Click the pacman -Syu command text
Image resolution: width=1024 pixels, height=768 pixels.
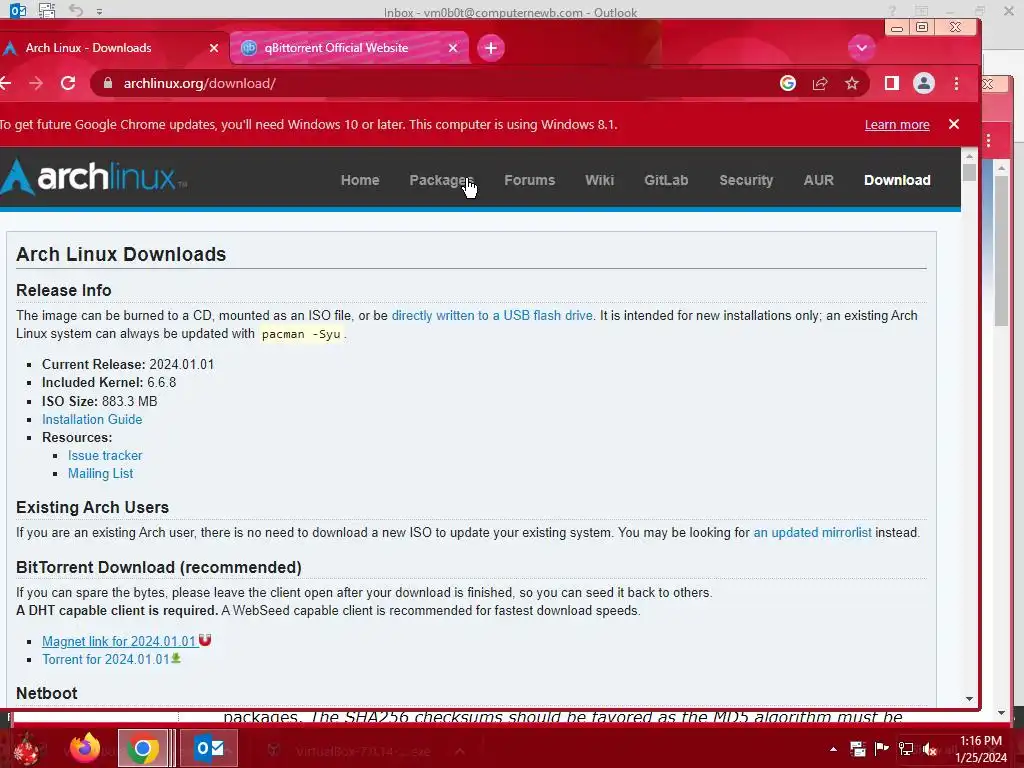point(301,334)
